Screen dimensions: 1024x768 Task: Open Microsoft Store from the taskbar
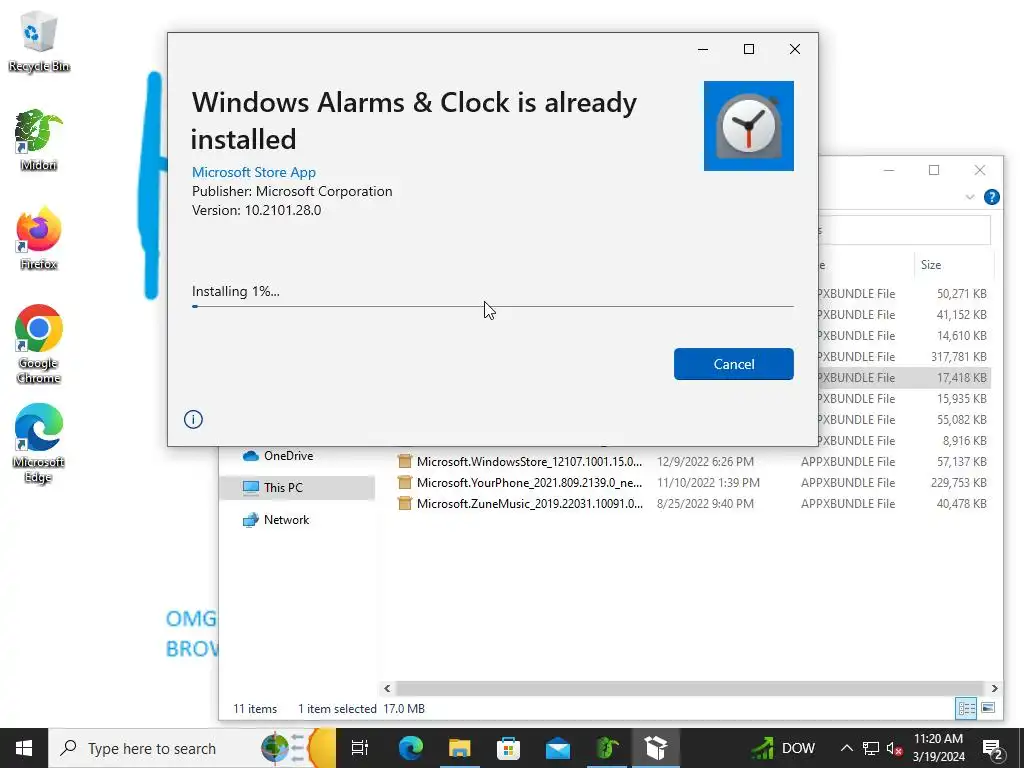pos(508,748)
